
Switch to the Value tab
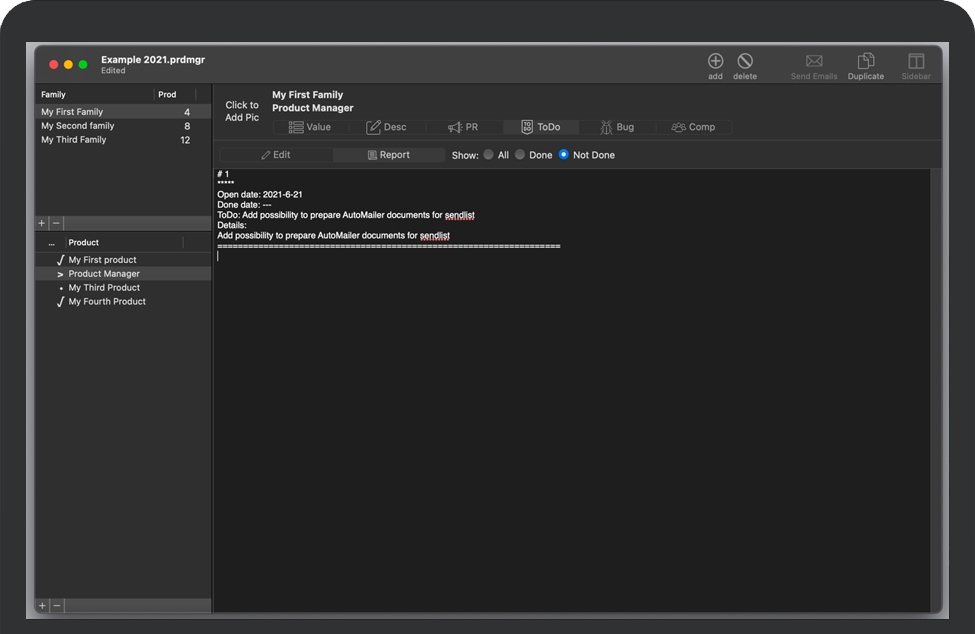[x=310, y=127]
